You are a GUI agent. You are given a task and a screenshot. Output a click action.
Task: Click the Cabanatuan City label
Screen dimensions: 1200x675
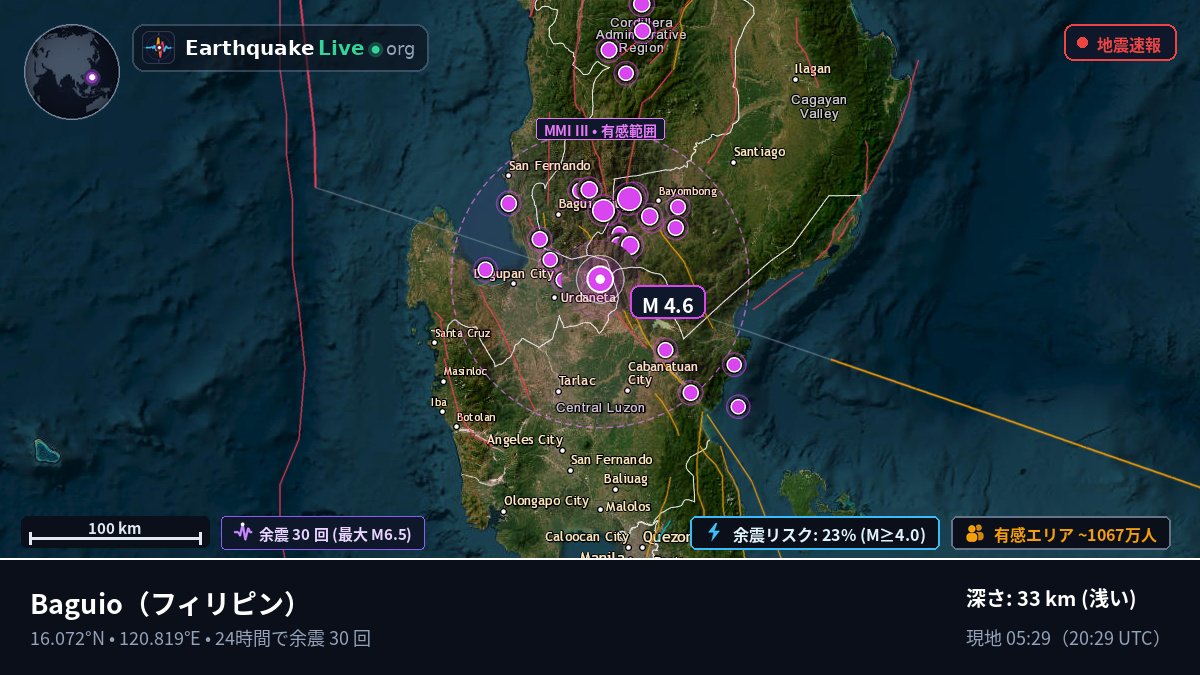coord(663,373)
